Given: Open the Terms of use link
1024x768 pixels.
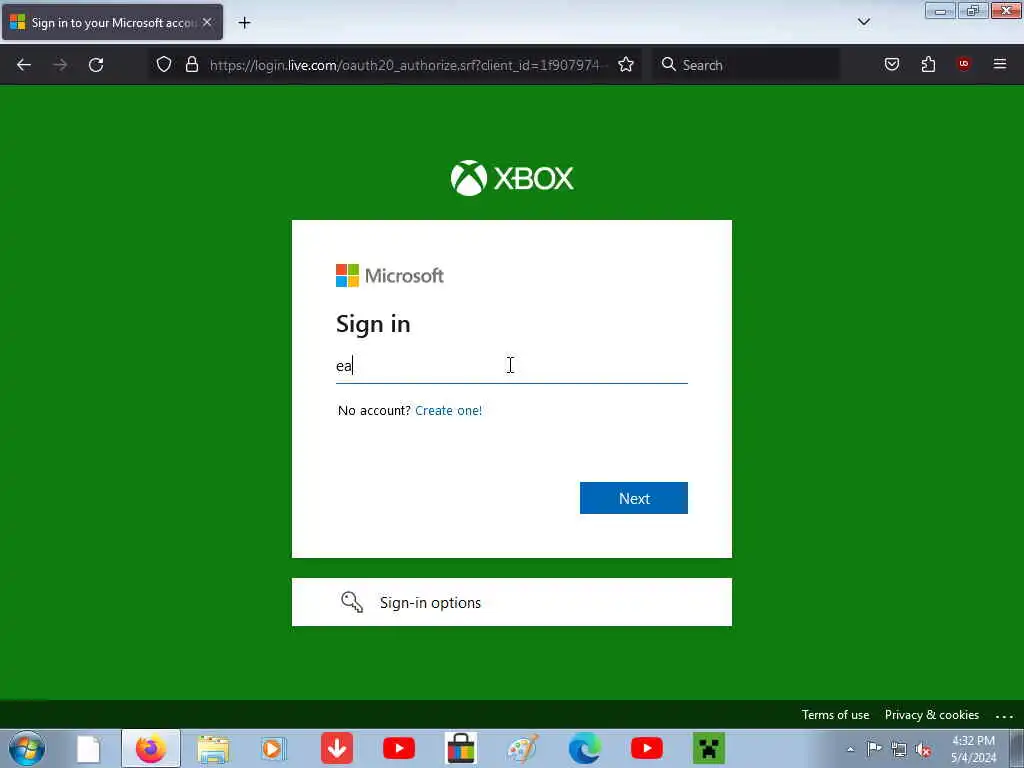Looking at the screenshot, I should 835,715.
